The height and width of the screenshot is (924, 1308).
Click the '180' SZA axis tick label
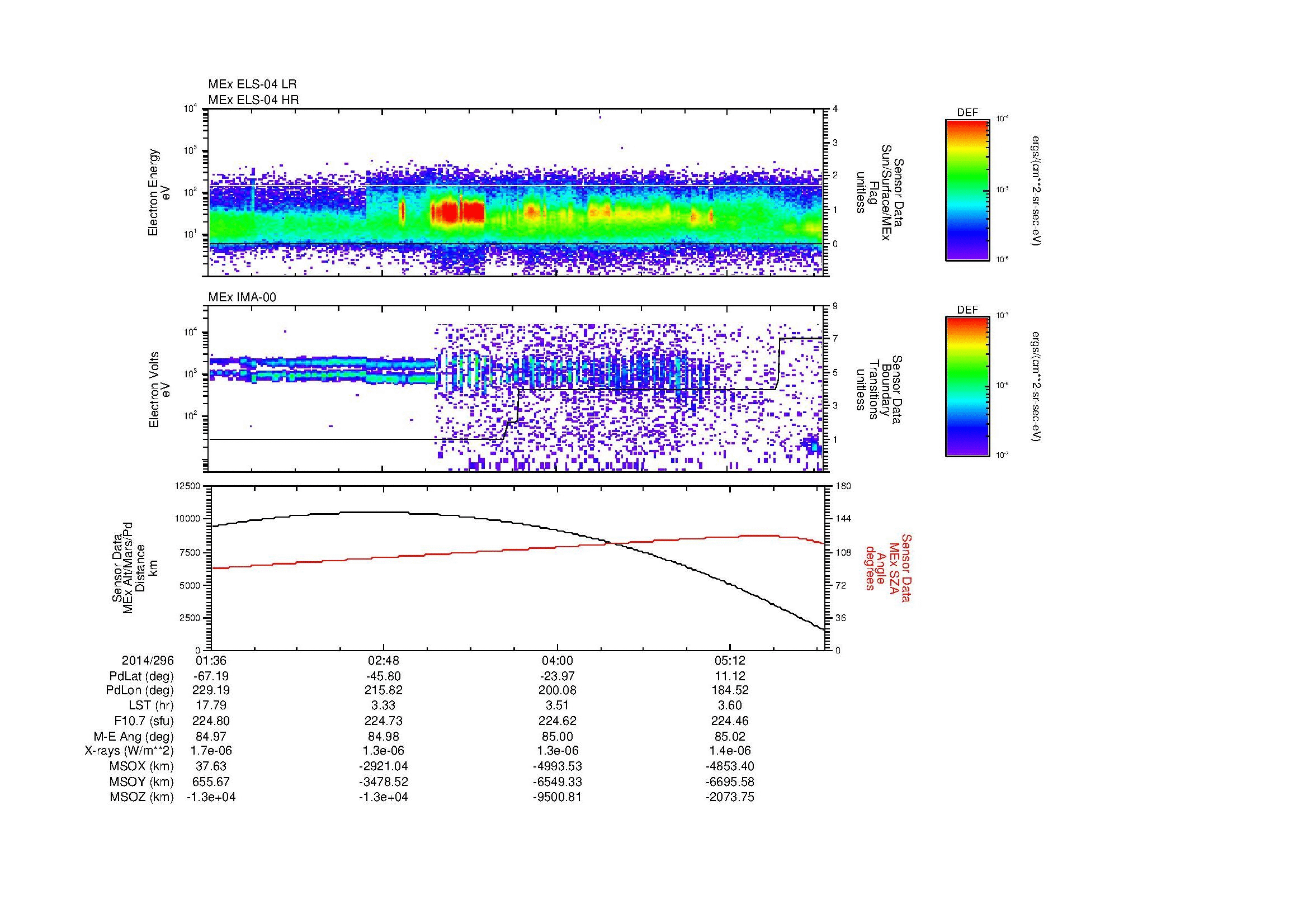pos(843,486)
